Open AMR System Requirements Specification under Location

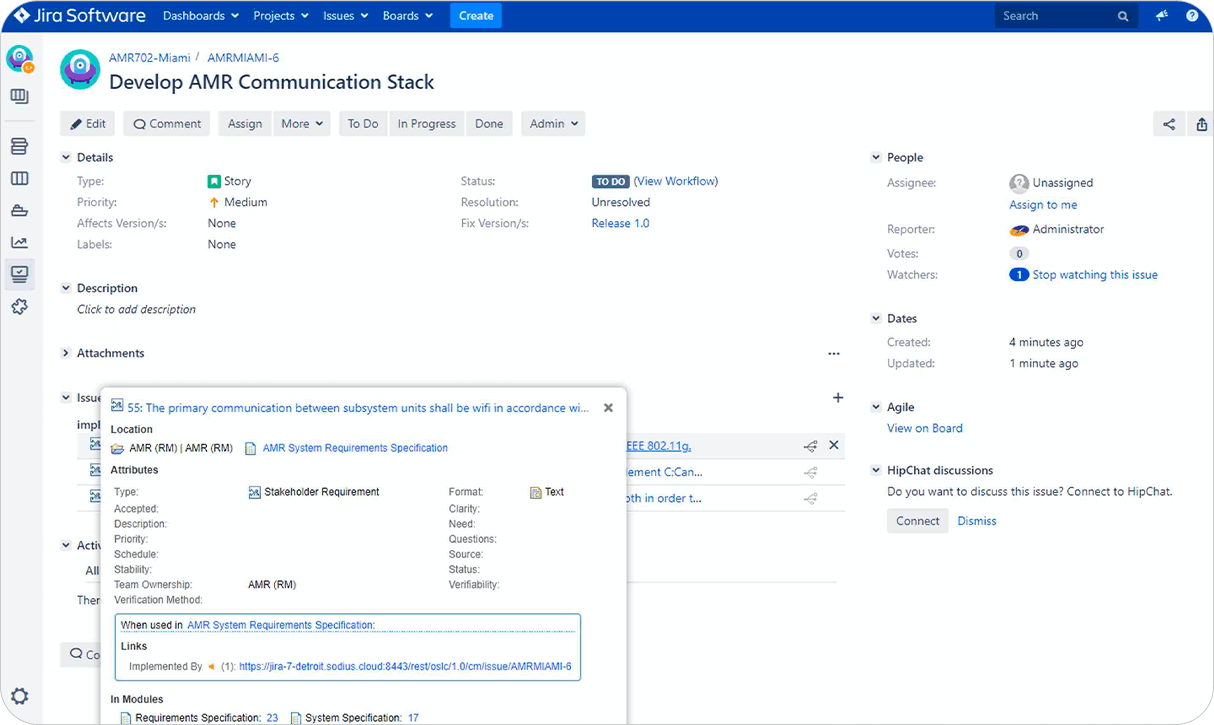355,448
